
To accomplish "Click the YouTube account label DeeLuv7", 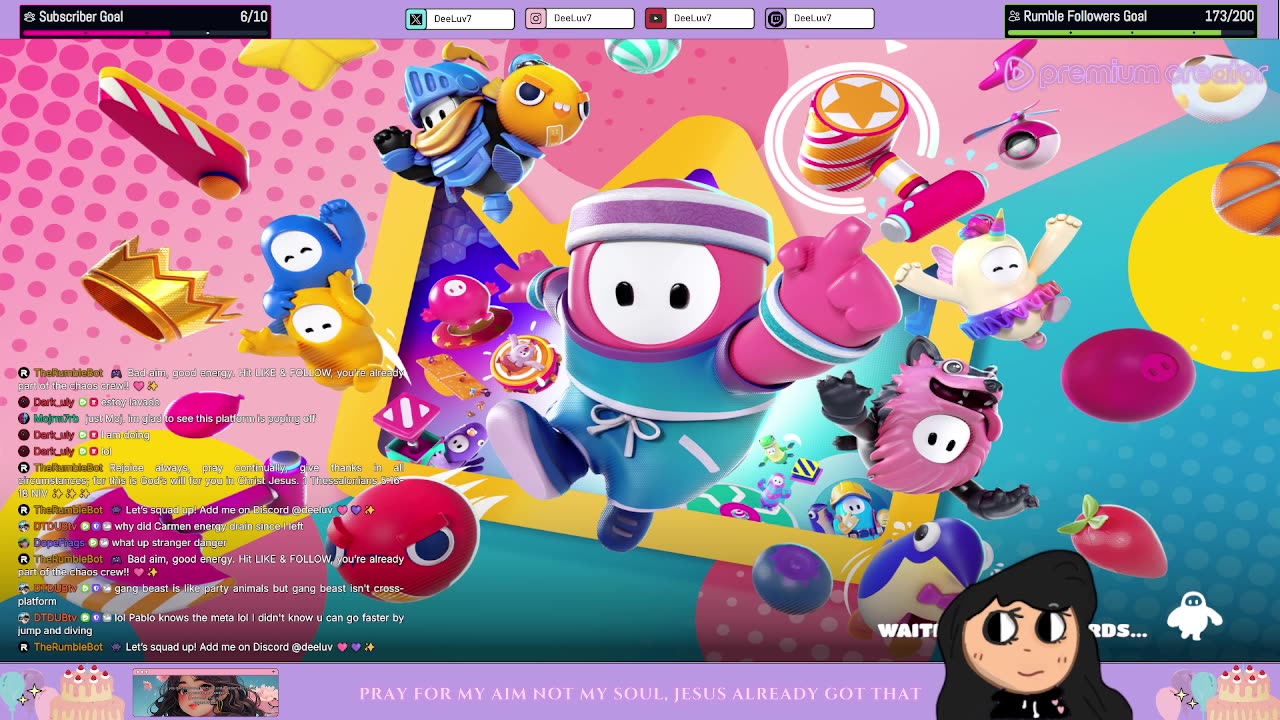I will [693, 18].
